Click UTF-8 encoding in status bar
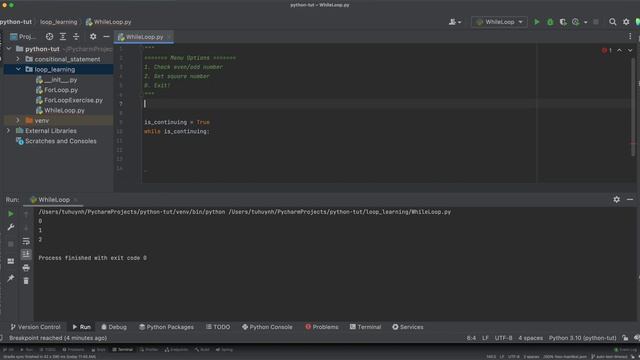The width and height of the screenshot is (640, 360). [503, 338]
